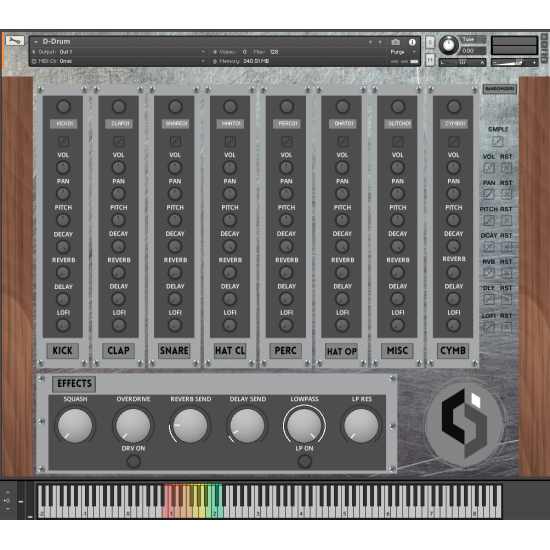The width and height of the screenshot is (550, 550).
Task: Randomize PAN with the dice icon
Action: coord(489,194)
